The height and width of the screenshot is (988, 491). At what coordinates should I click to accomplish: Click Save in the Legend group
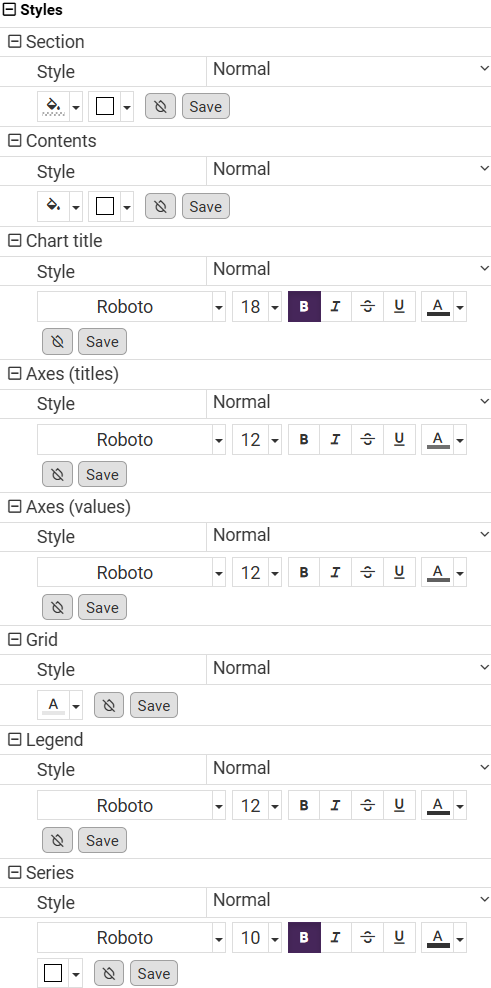[x=102, y=841]
